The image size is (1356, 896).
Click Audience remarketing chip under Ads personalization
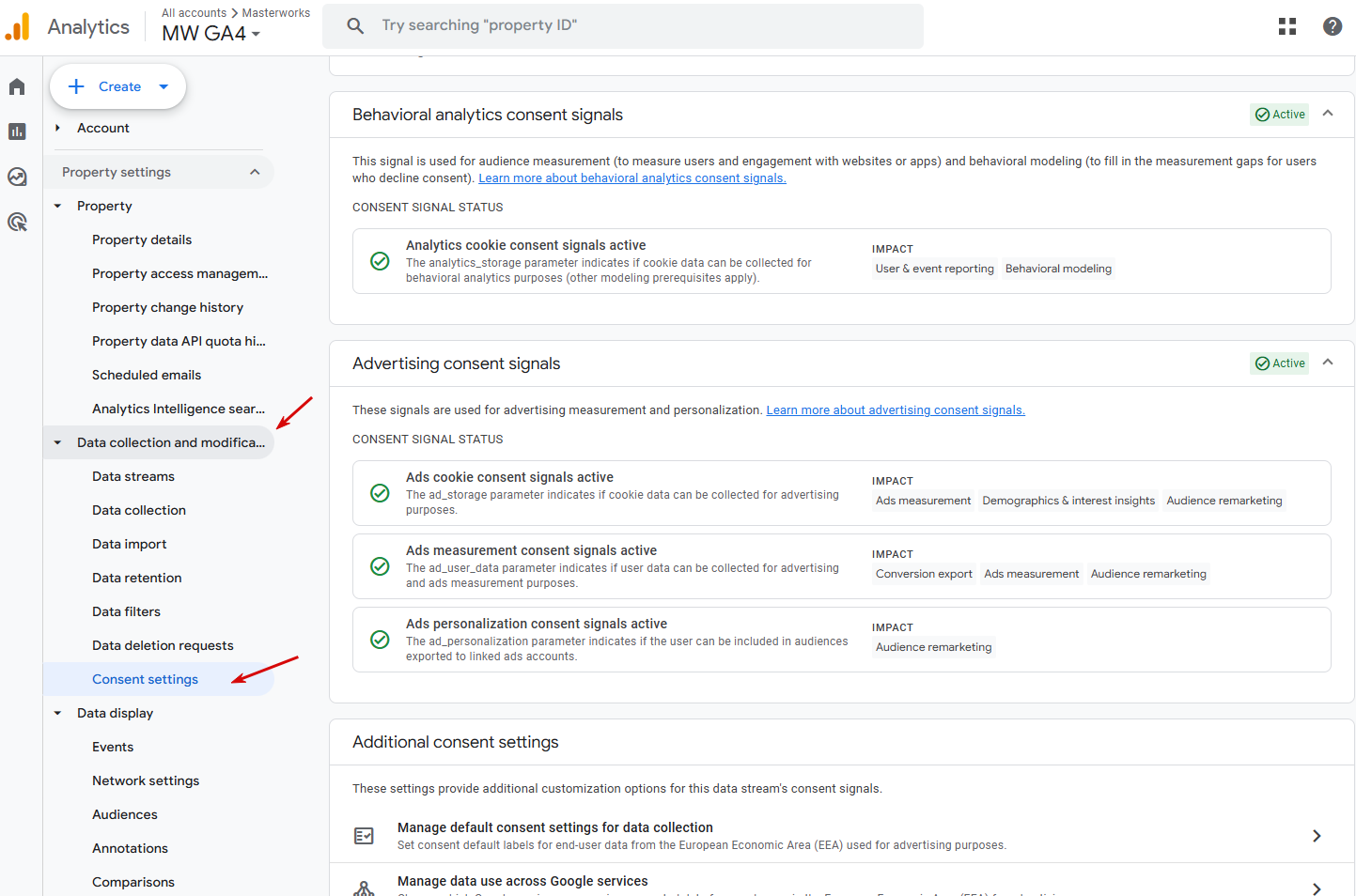click(933, 647)
